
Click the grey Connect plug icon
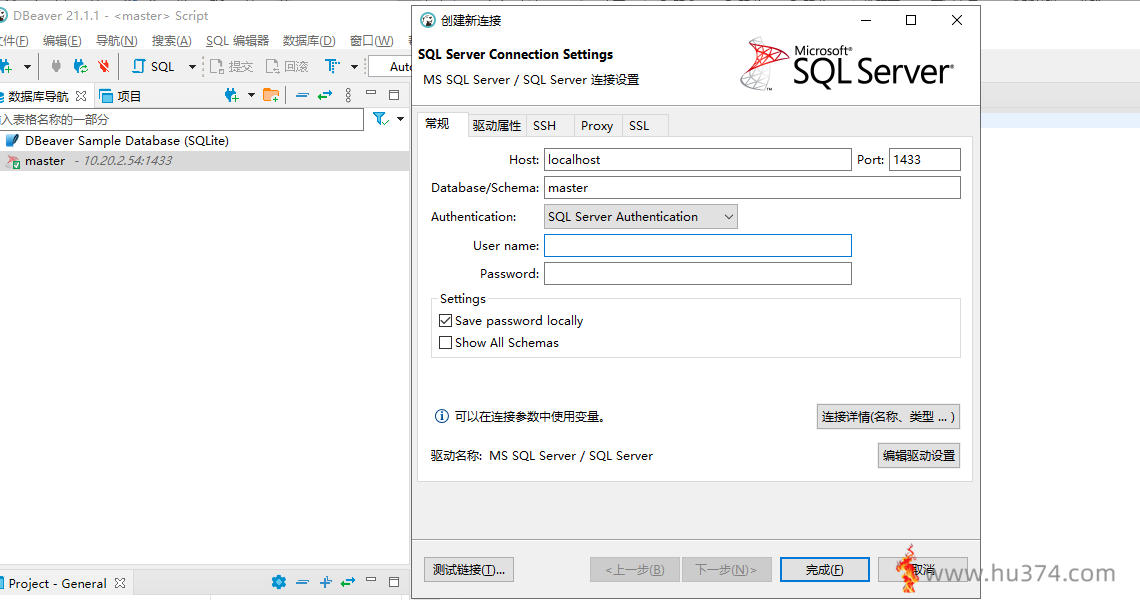(56, 66)
